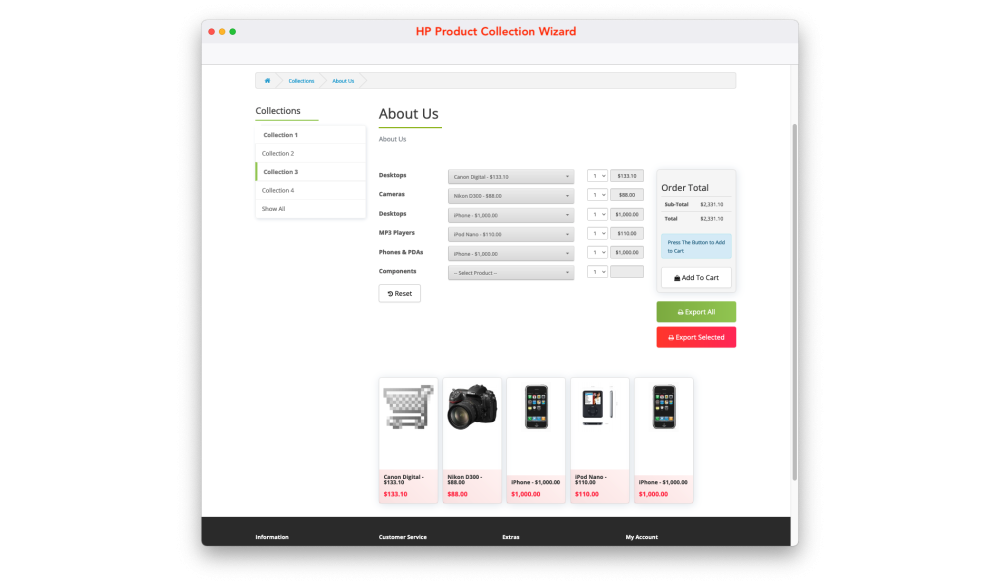Choose Collection 4 from the Collections list

(278, 190)
